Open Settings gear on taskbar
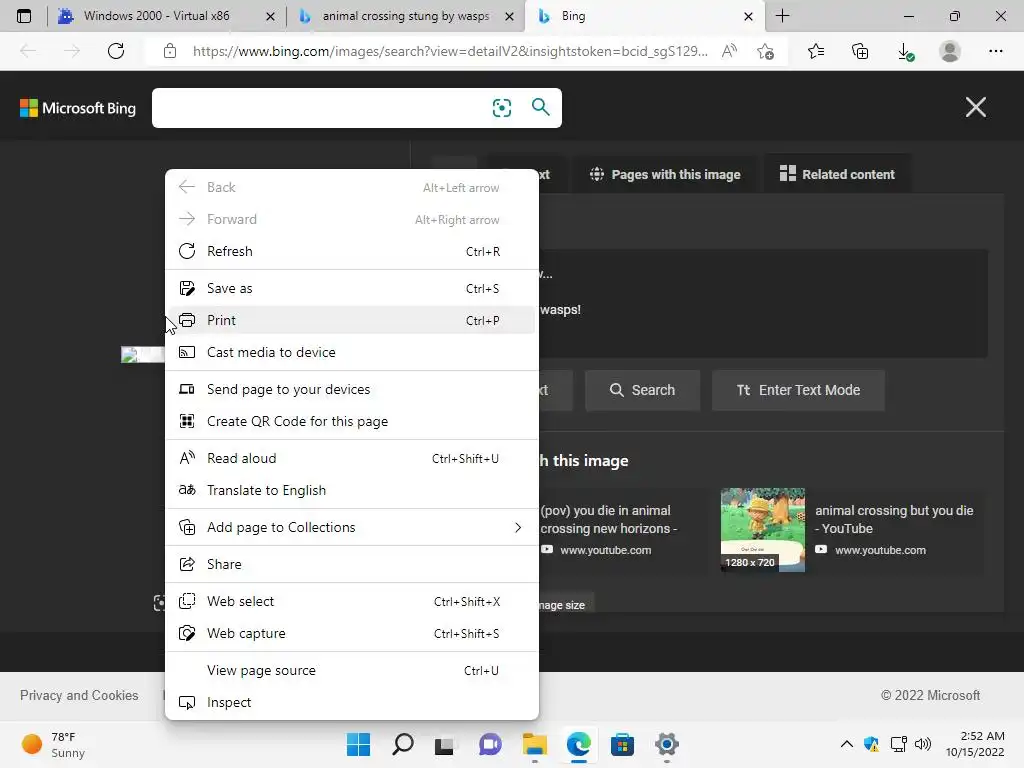 [667, 744]
